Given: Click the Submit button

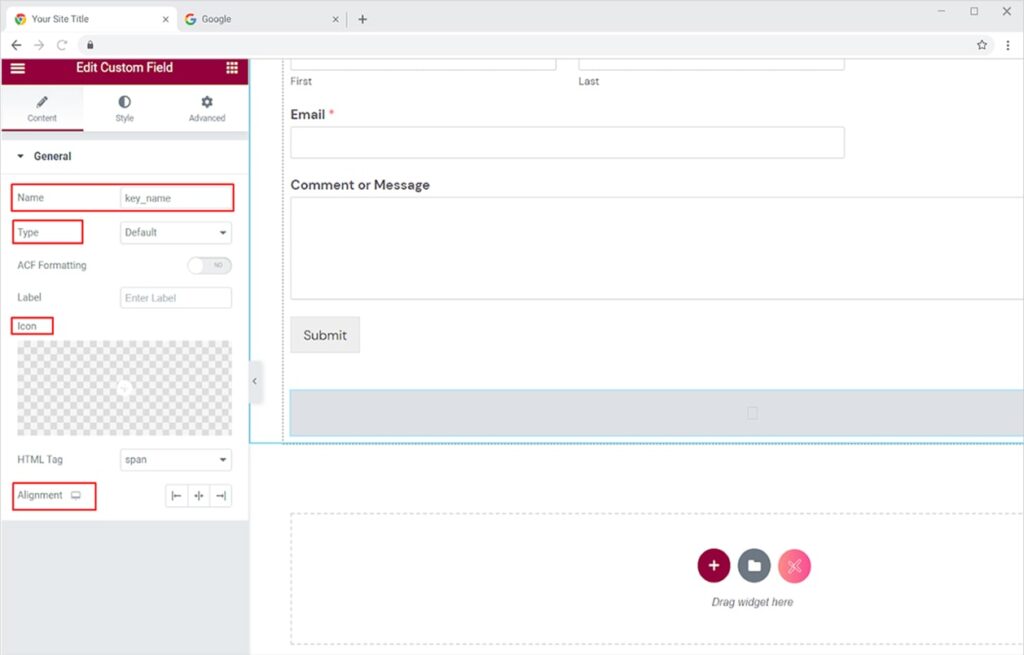Looking at the screenshot, I should [x=325, y=335].
